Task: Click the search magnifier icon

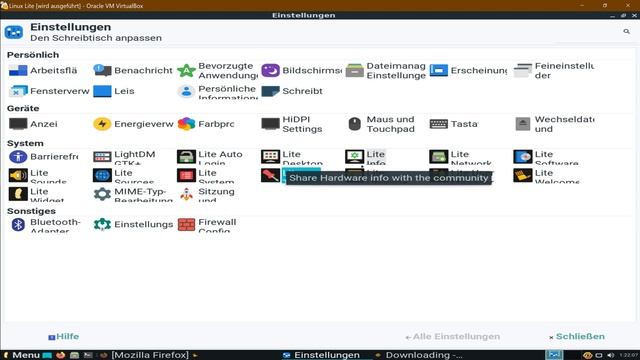Action: point(627,31)
